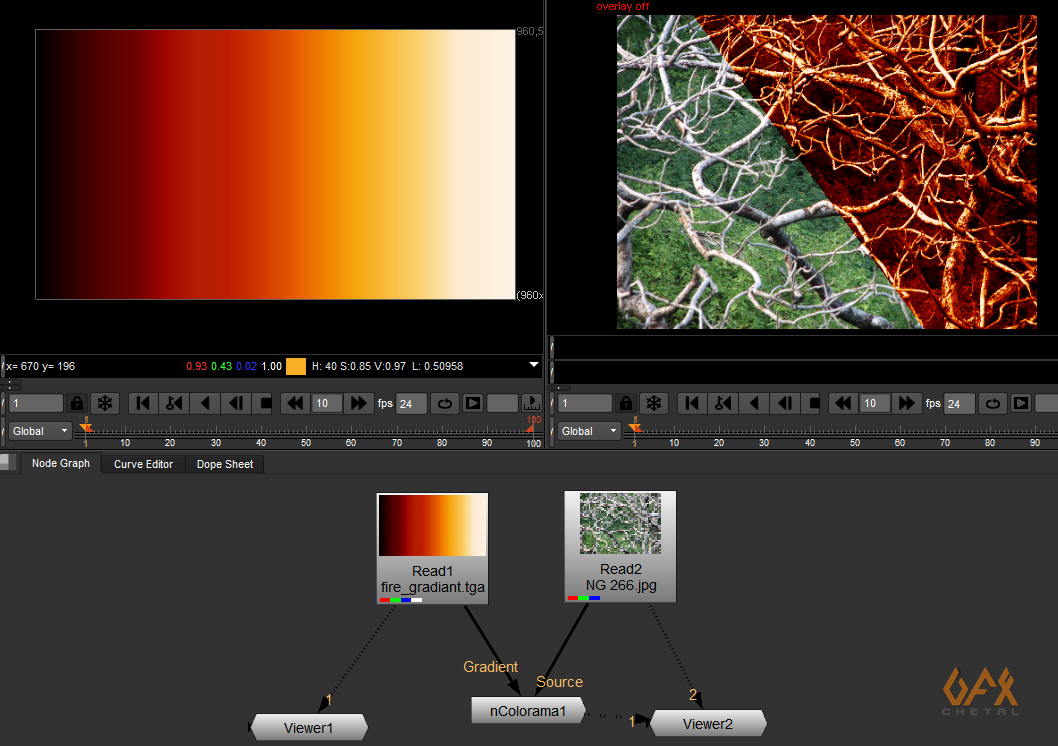
Task: Open the Global range dropdown in left viewer
Action: (40, 431)
